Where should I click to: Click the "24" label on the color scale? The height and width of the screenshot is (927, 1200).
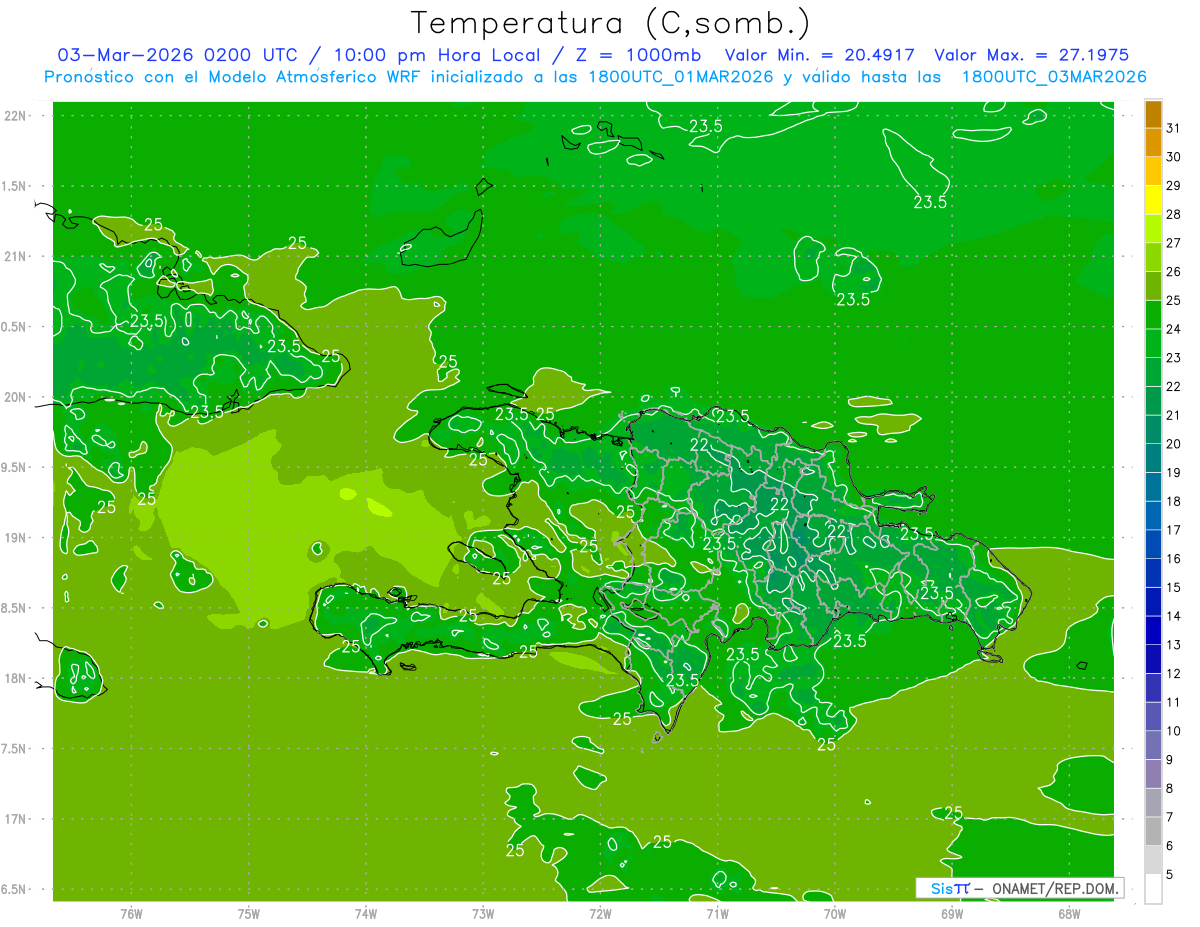[1174, 329]
